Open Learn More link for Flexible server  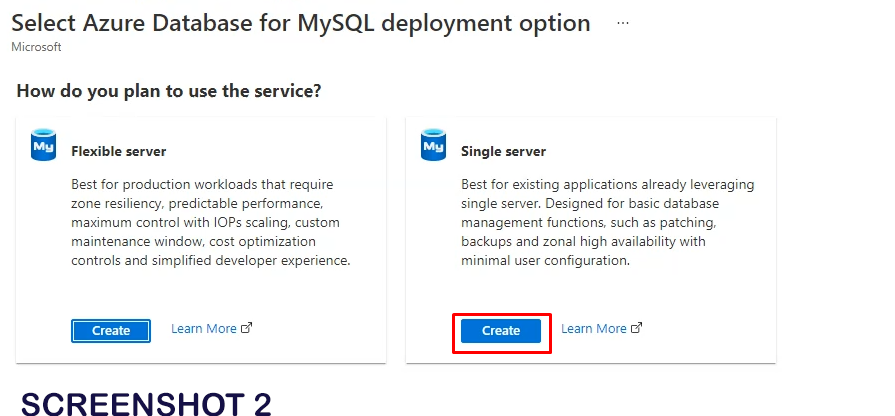point(204,328)
